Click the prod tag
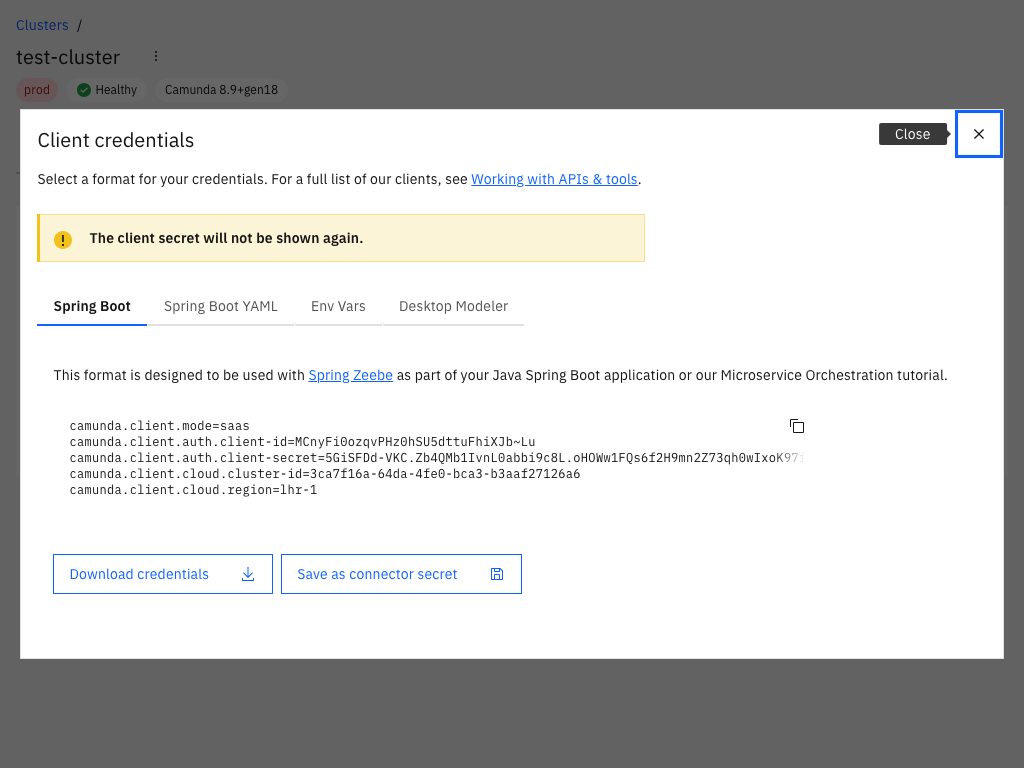 click(37, 90)
